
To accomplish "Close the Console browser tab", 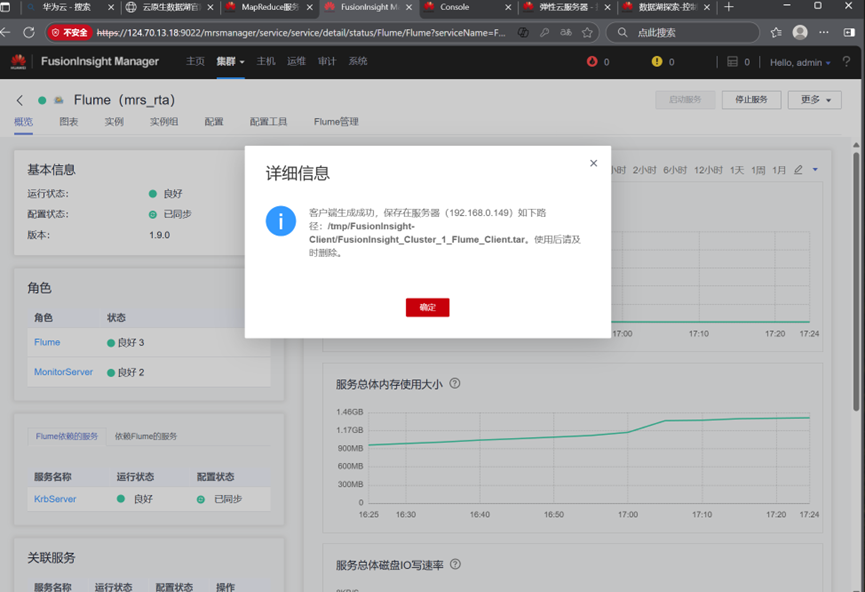I will click(x=508, y=7).
